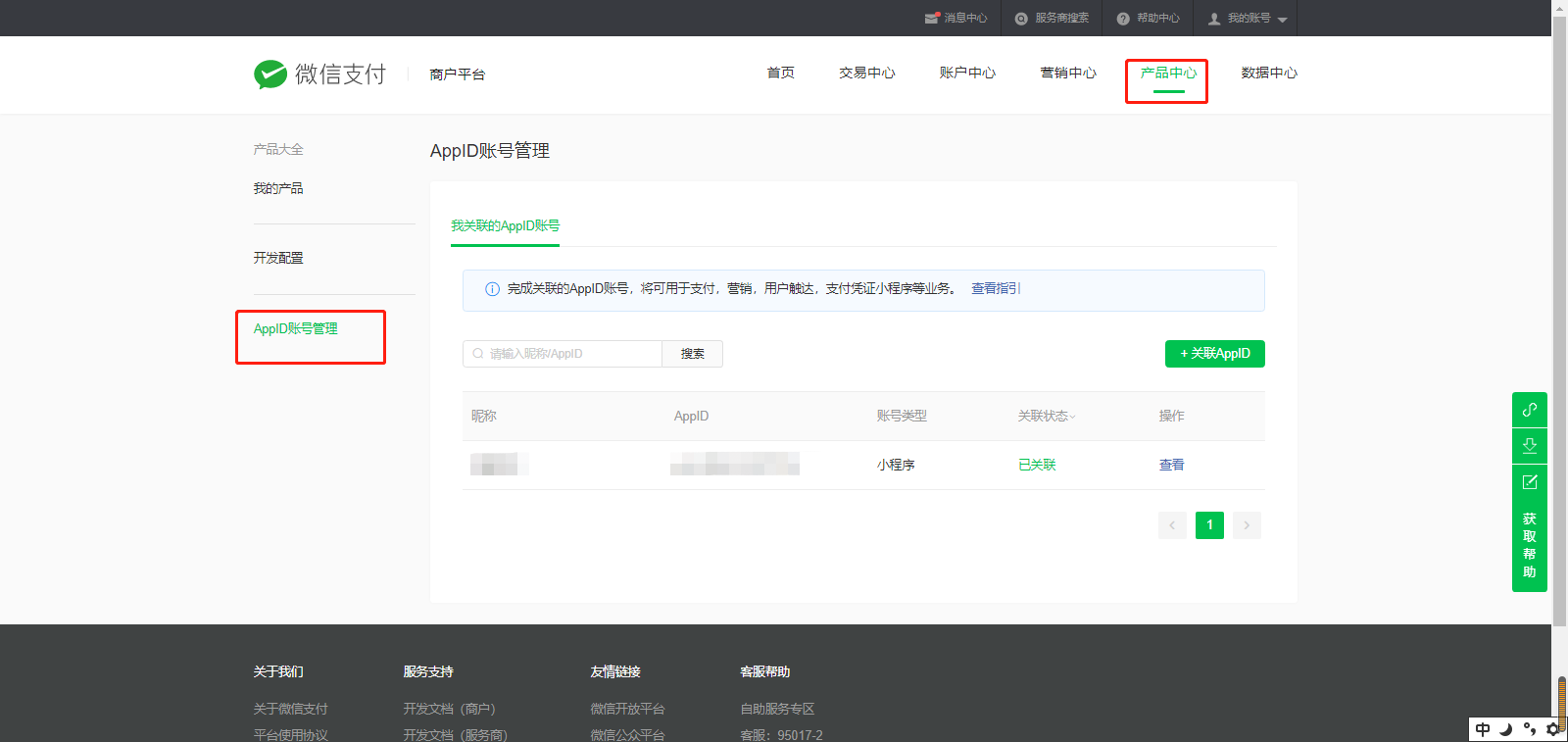Open the 帮助中心 help center
The height and width of the screenshot is (742, 1568).
(1148, 18)
